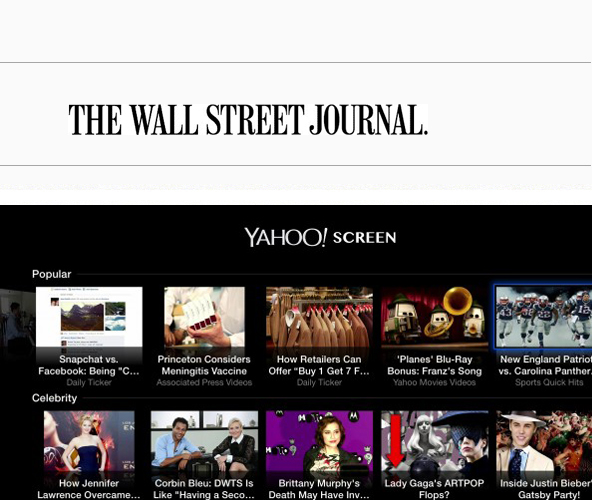Click the Yahoo! Screen logo
The width and height of the screenshot is (592, 500).
[320, 237]
